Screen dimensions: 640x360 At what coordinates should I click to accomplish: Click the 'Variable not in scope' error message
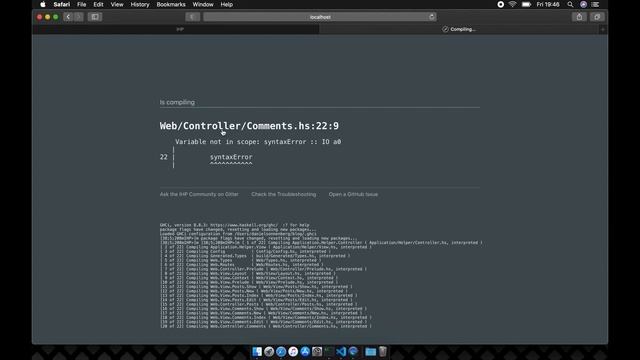click(258, 142)
